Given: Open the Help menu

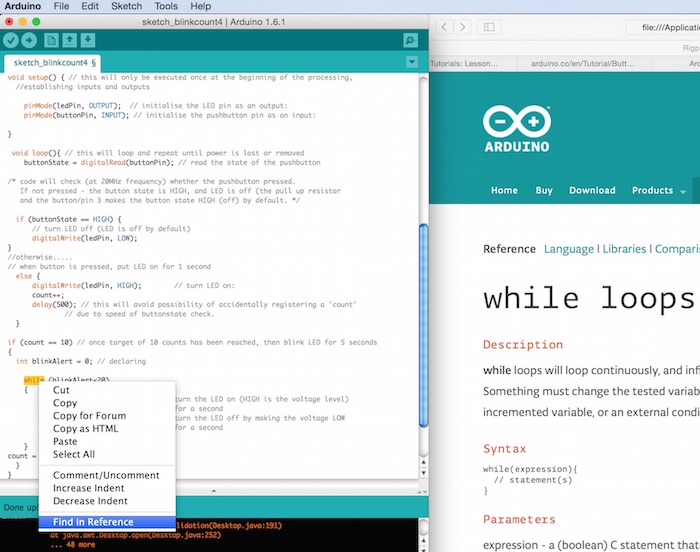Looking at the screenshot, I should 200,6.
